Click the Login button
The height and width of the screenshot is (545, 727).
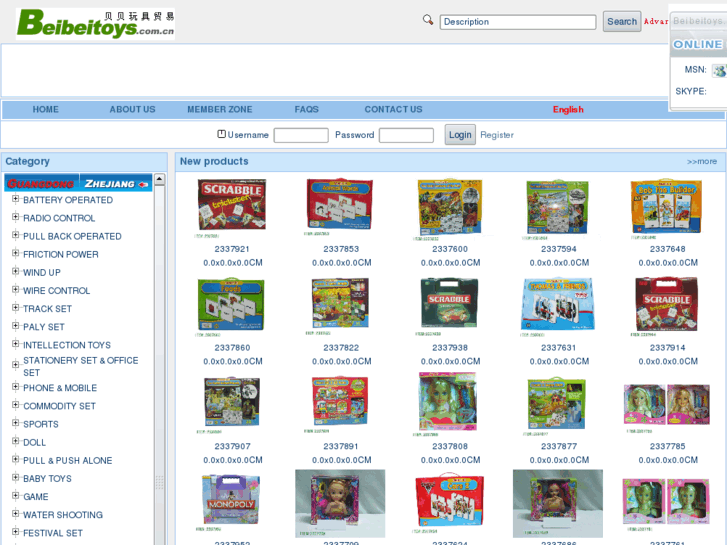(x=460, y=135)
